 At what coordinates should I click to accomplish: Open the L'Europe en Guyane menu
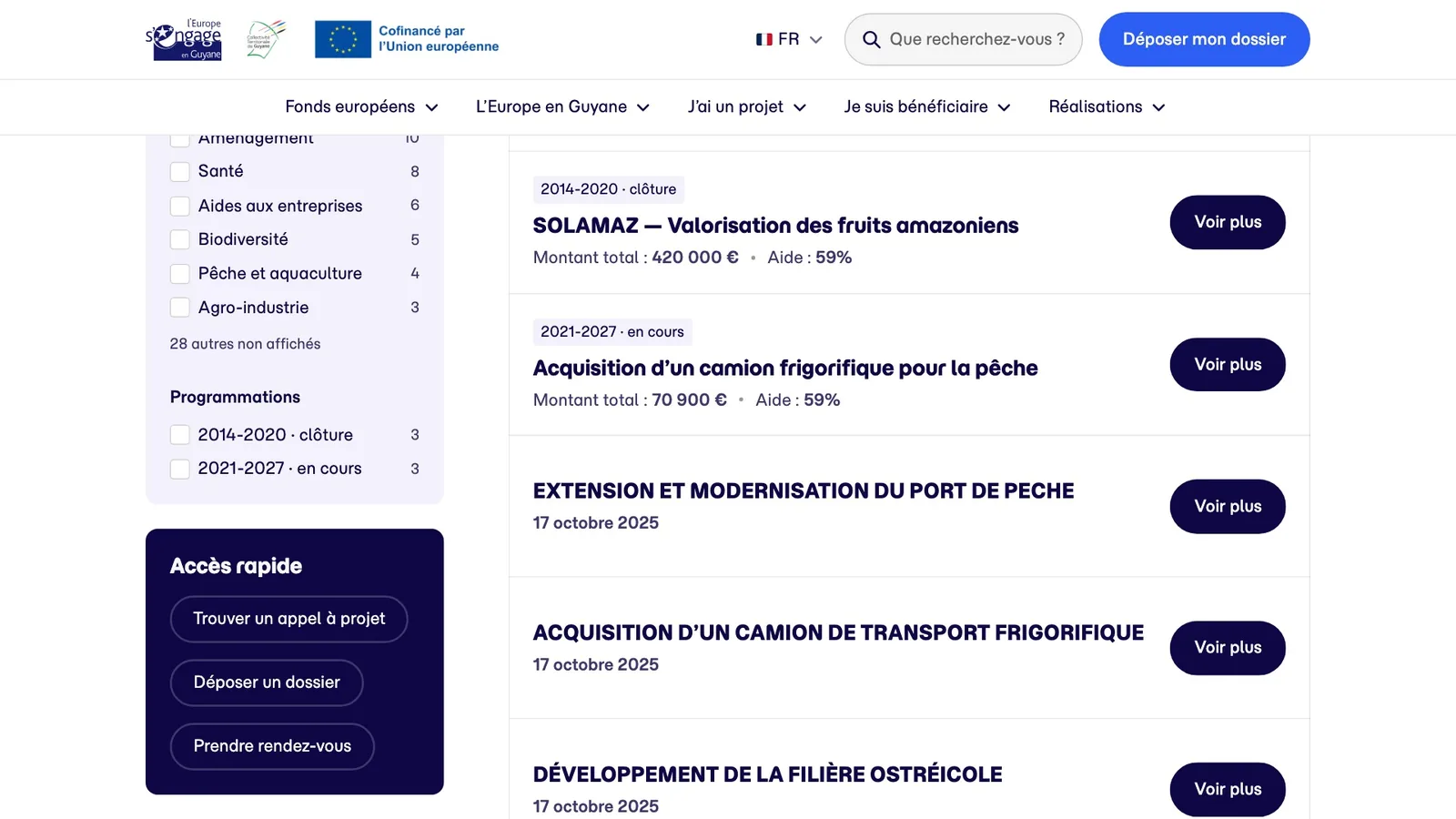(562, 106)
